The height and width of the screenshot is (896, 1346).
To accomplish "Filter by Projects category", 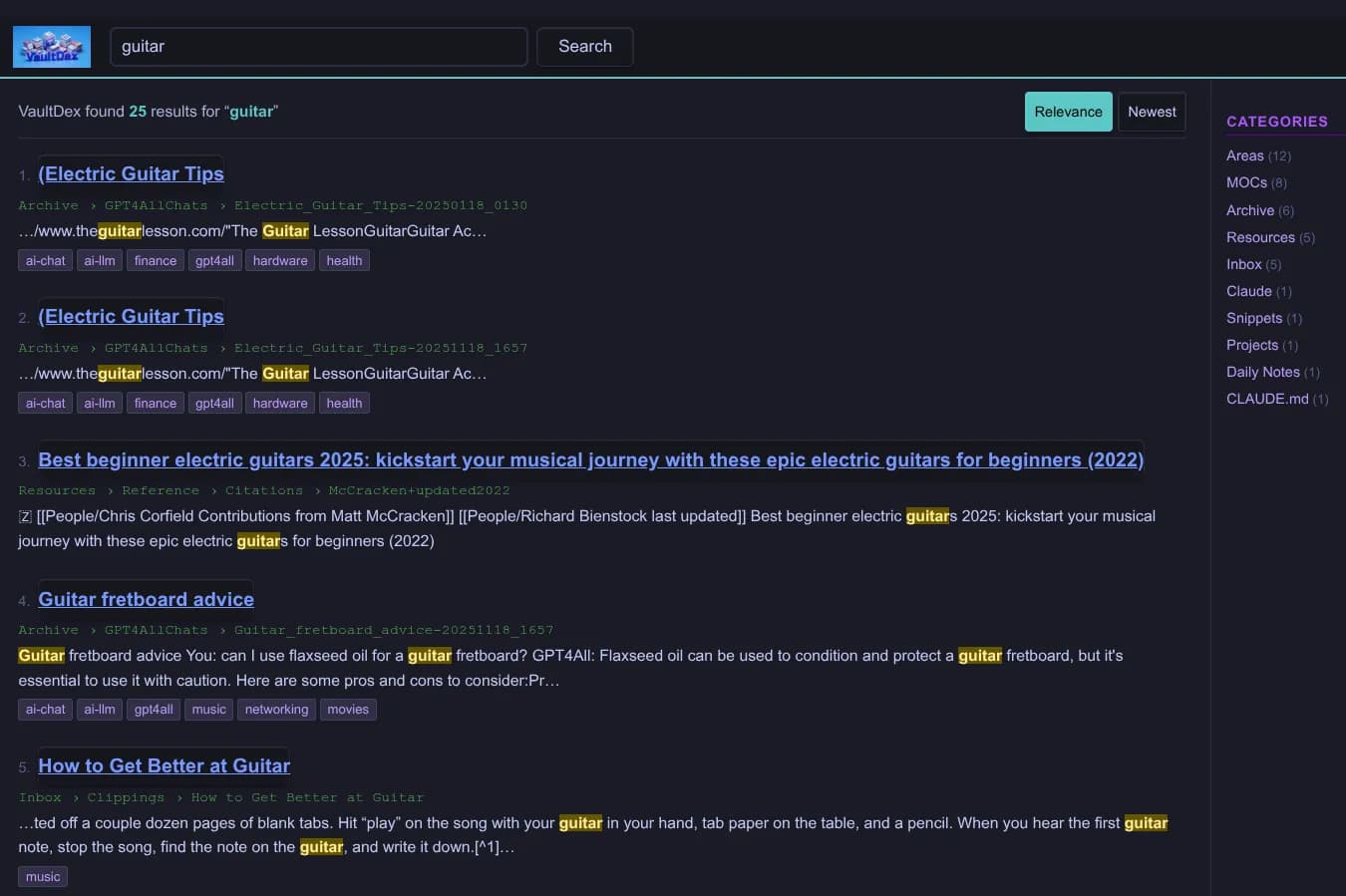I will (x=1262, y=345).
